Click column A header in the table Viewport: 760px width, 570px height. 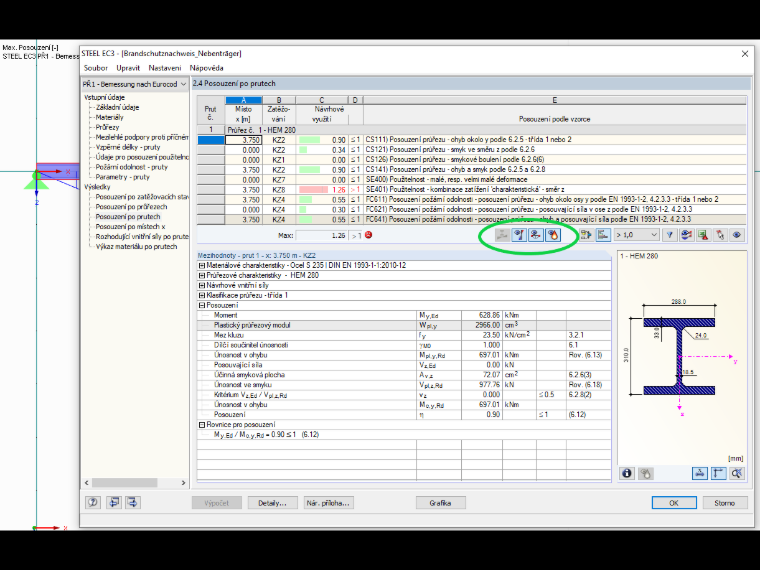(x=244, y=100)
